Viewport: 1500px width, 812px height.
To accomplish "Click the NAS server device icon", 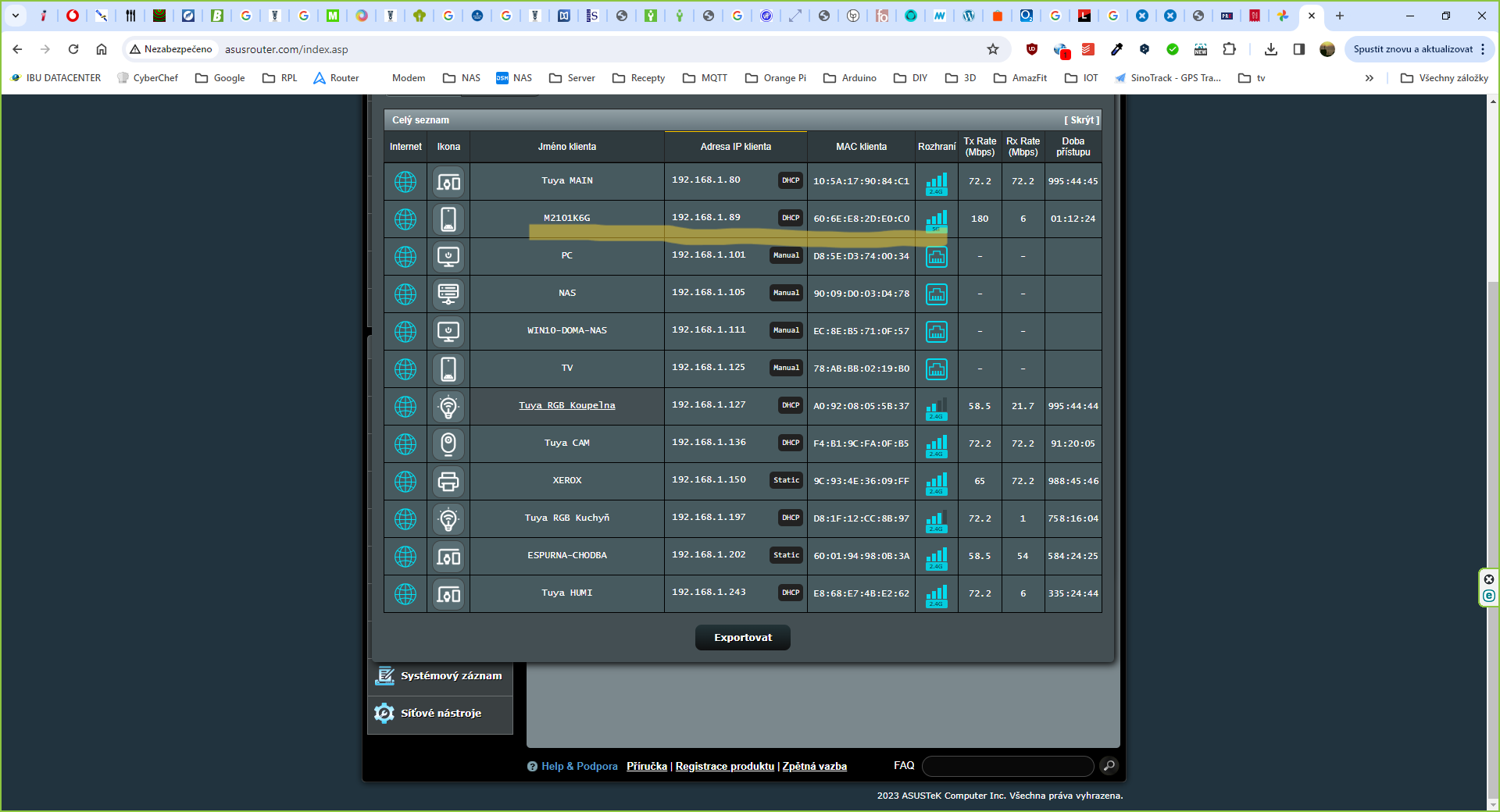I will (x=448, y=294).
